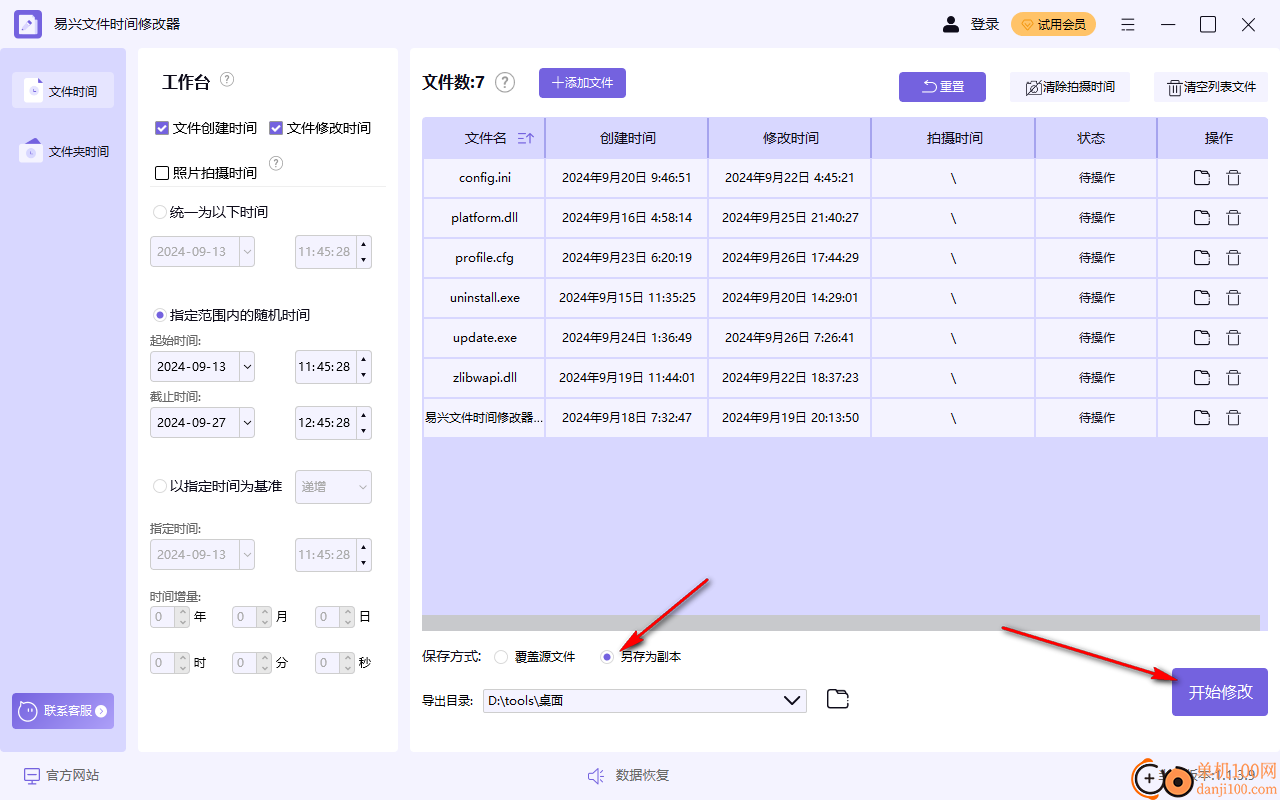Click 创建时间 column header

coord(627,138)
